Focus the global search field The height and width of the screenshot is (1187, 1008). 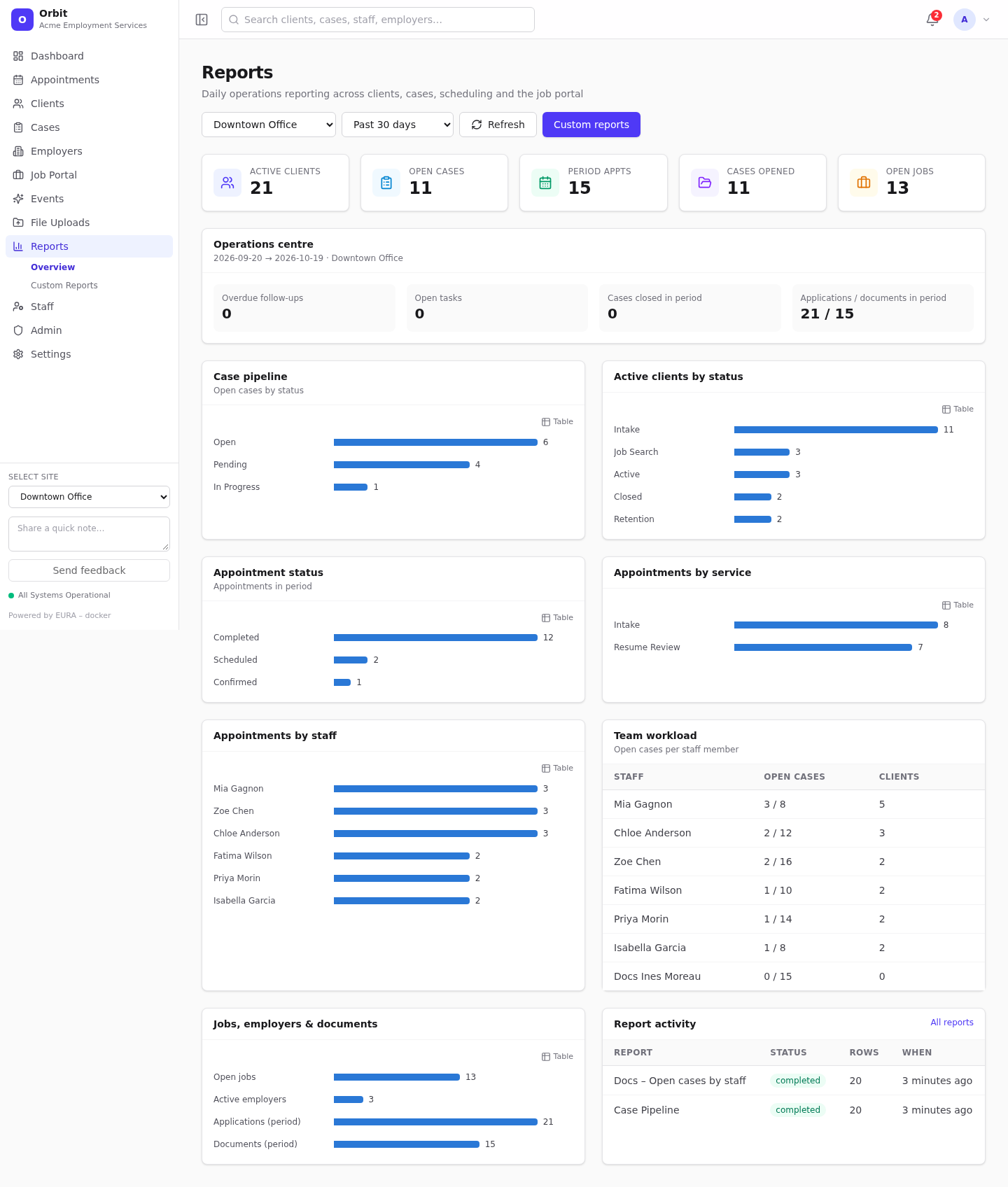click(x=378, y=20)
